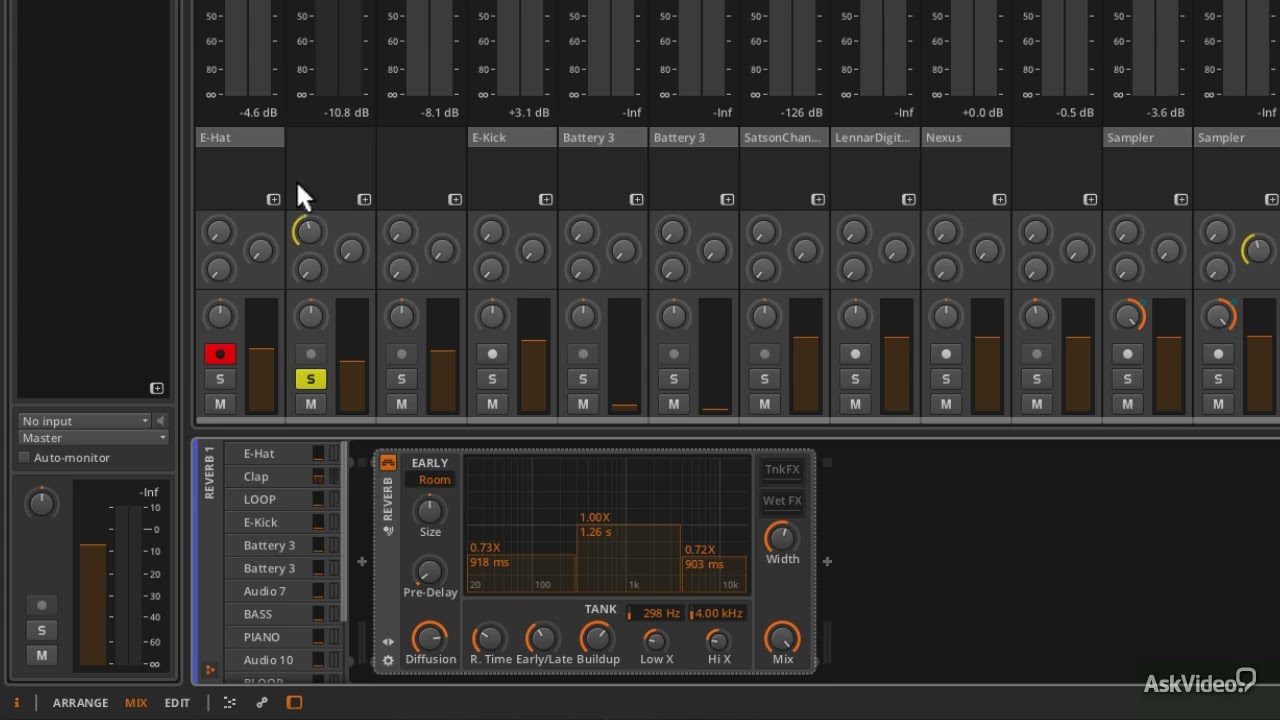Open the Wet FX chain slot
1280x720 pixels.
[x=782, y=501]
